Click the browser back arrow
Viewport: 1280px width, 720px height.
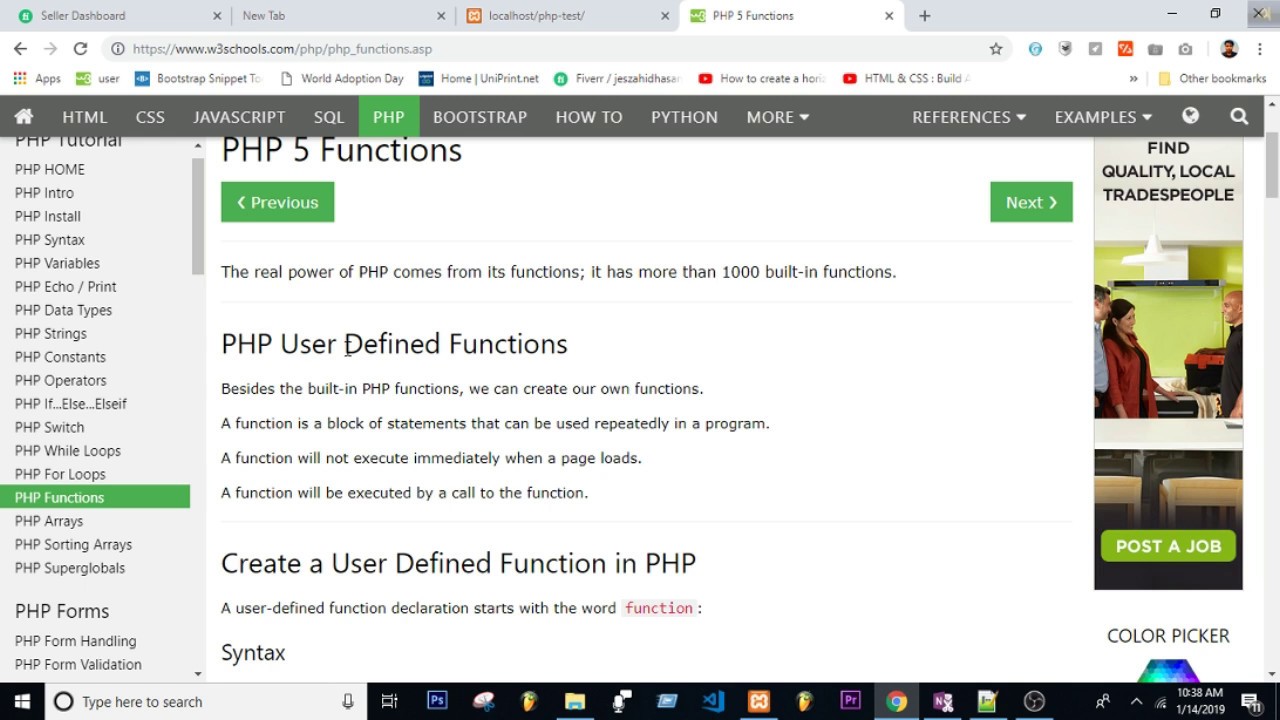[20, 48]
